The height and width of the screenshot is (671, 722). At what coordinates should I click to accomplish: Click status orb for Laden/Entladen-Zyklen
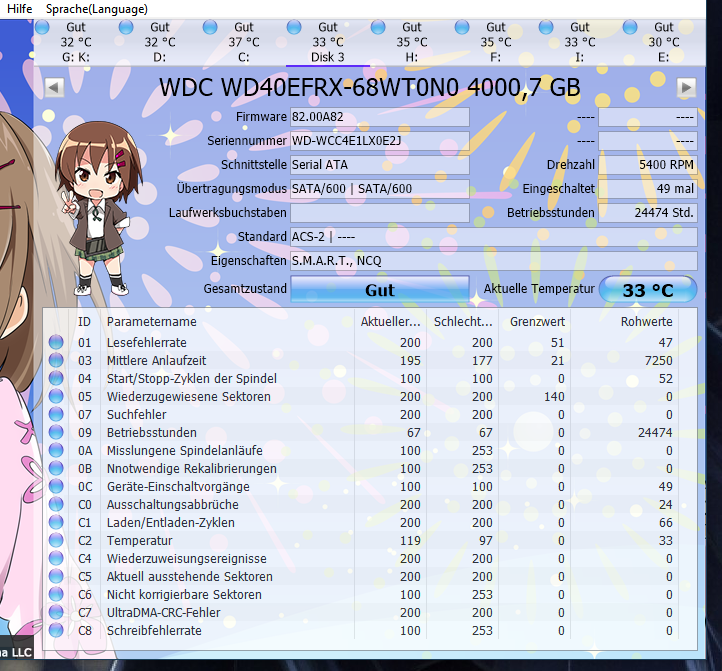[56, 522]
